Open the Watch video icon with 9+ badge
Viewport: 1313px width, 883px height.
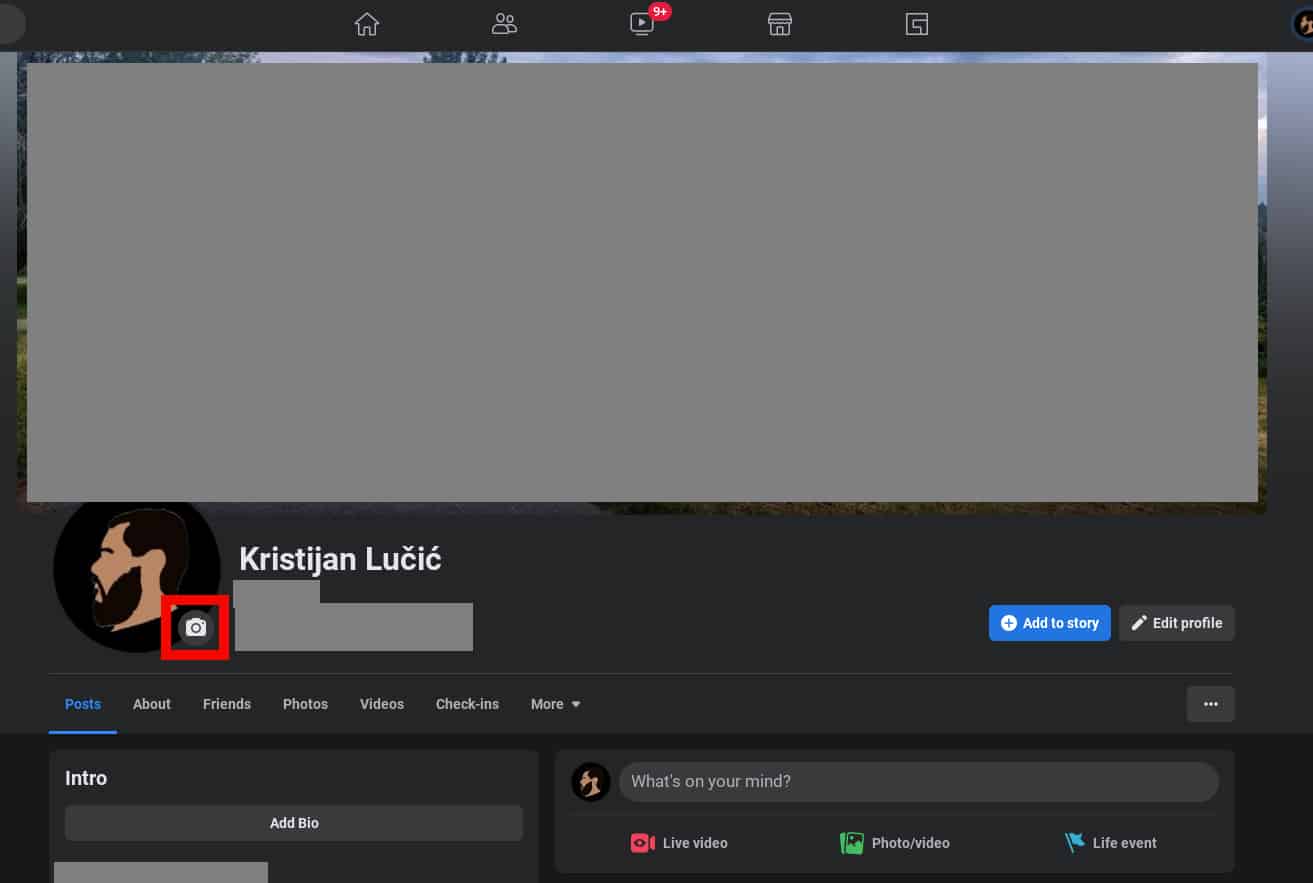pyautogui.click(x=642, y=24)
